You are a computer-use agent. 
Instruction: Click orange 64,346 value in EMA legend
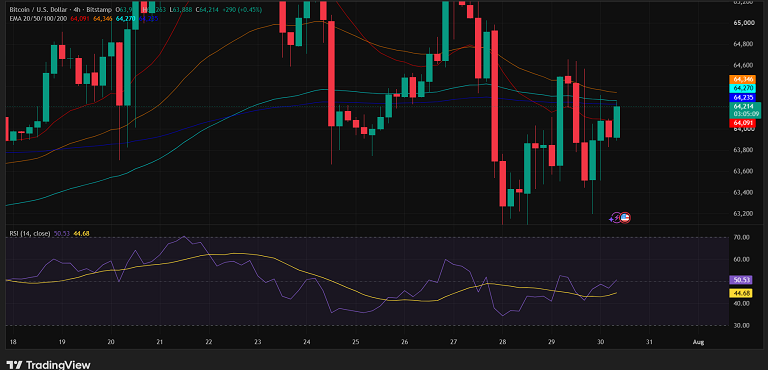click(102, 19)
